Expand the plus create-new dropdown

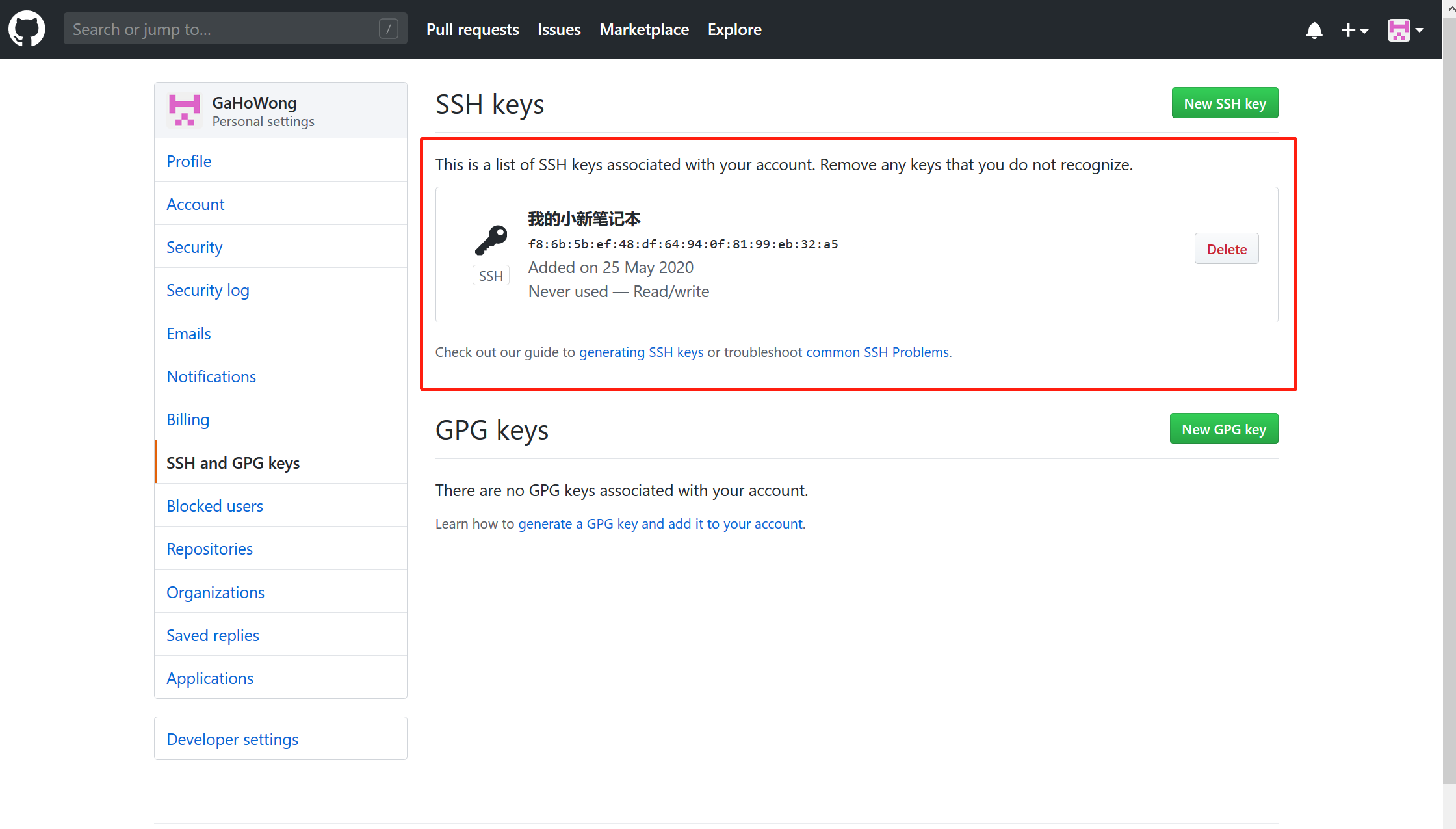(x=1355, y=30)
